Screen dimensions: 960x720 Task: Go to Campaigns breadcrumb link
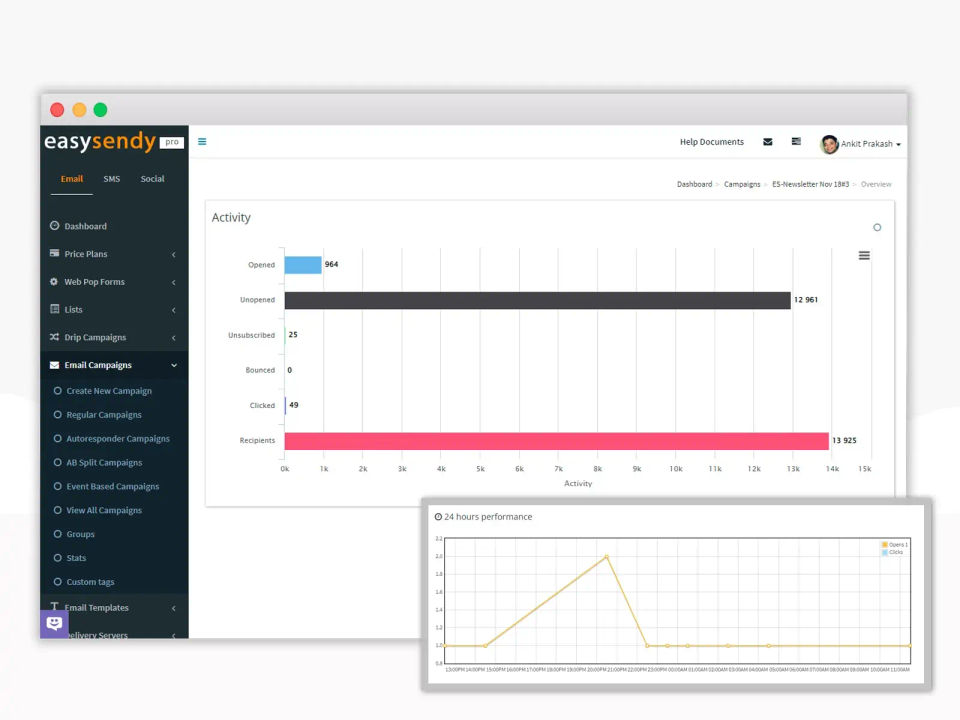click(x=742, y=184)
